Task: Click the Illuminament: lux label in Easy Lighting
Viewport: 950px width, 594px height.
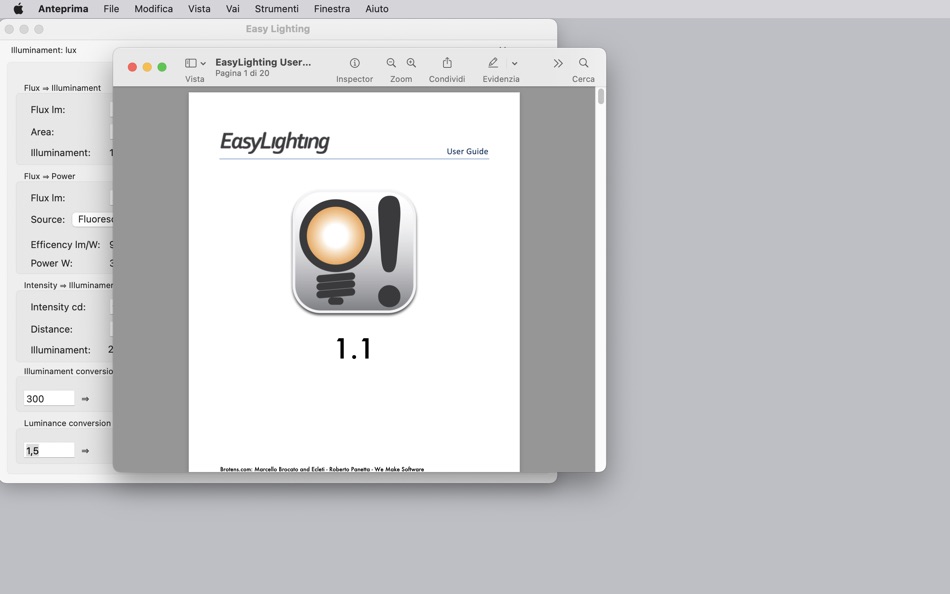Action: [x=44, y=50]
